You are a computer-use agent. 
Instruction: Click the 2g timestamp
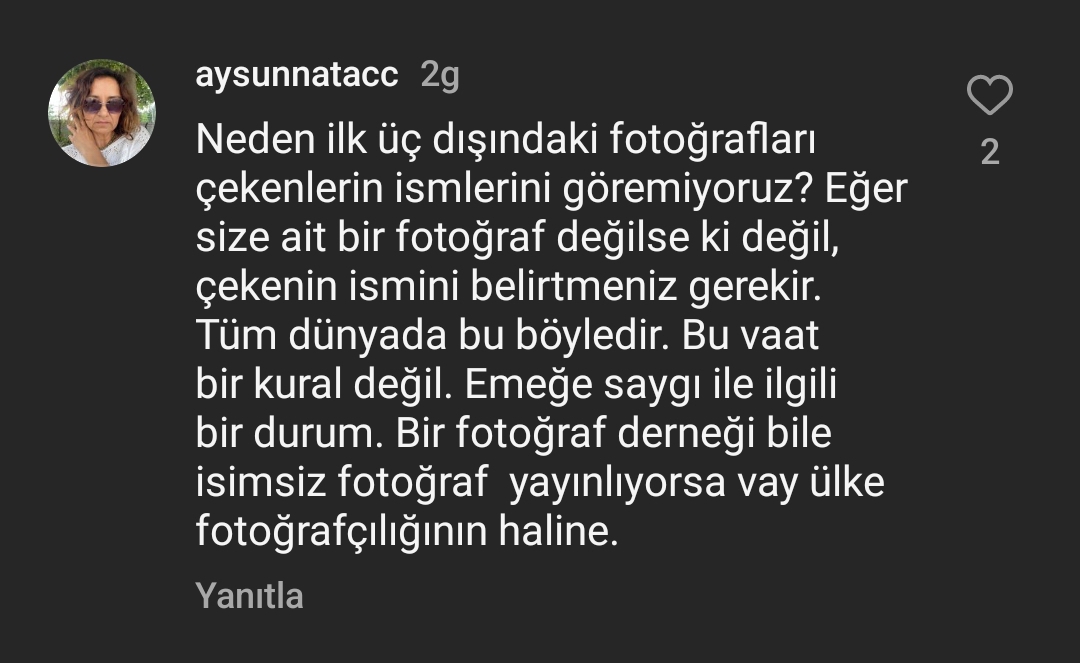439,74
